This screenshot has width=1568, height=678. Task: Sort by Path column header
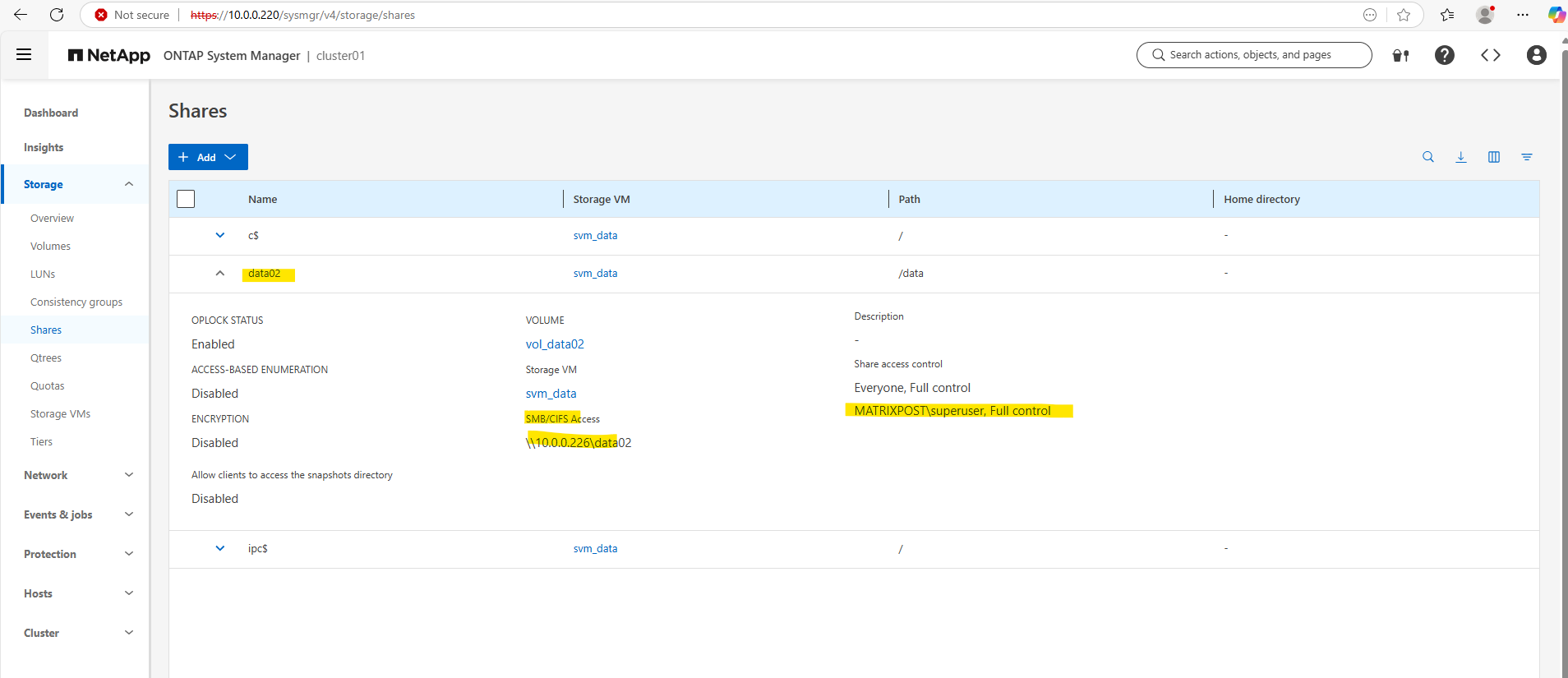click(x=909, y=199)
